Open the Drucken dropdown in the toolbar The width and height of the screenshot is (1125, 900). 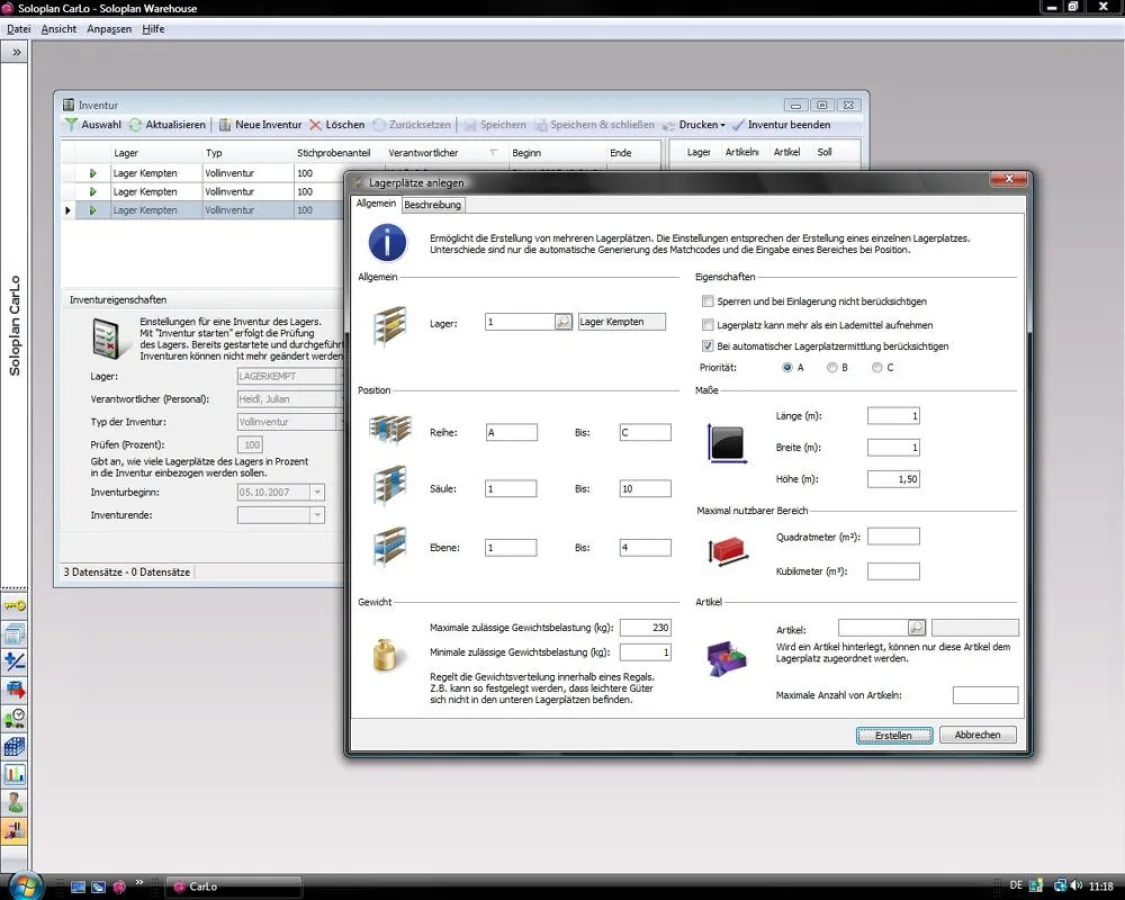pyautogui.click(x=702, y=125)
